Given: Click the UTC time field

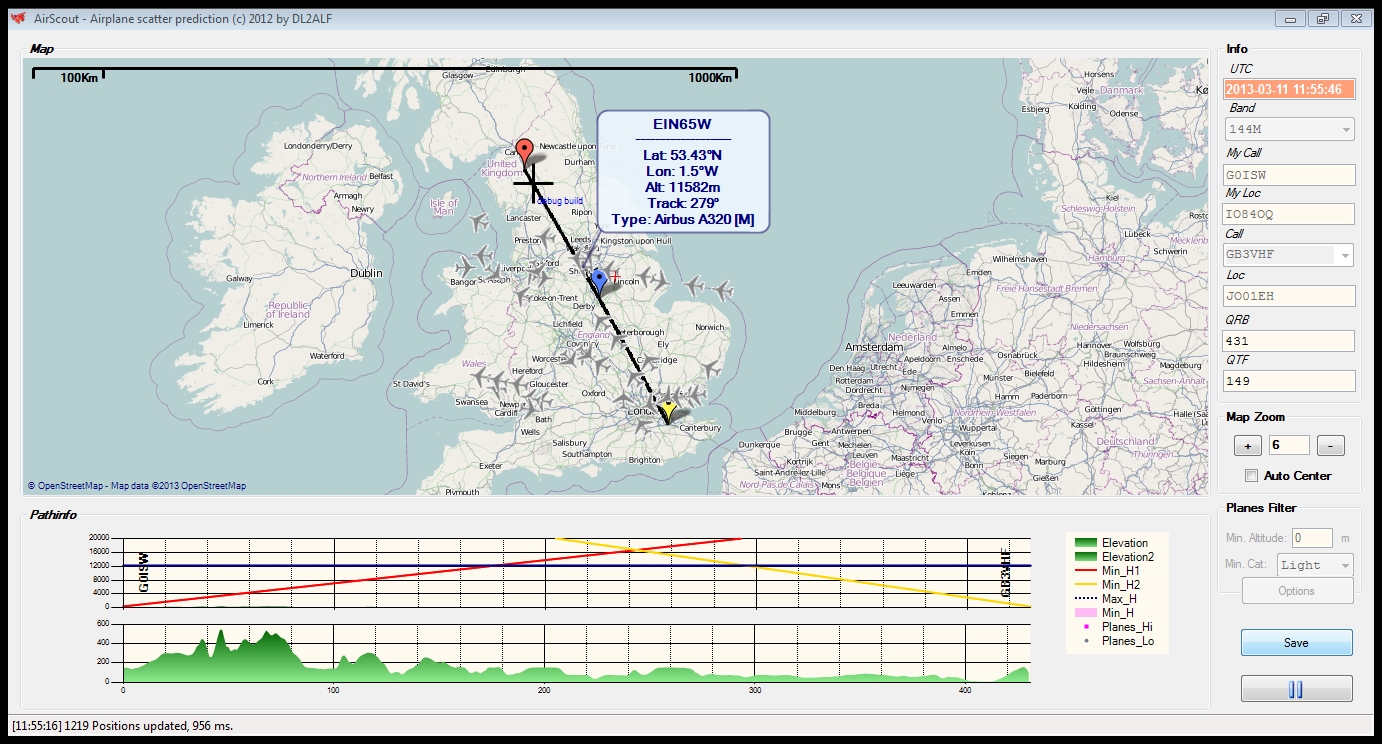Looking at the screenshot, I should [x=1290, y=89].
